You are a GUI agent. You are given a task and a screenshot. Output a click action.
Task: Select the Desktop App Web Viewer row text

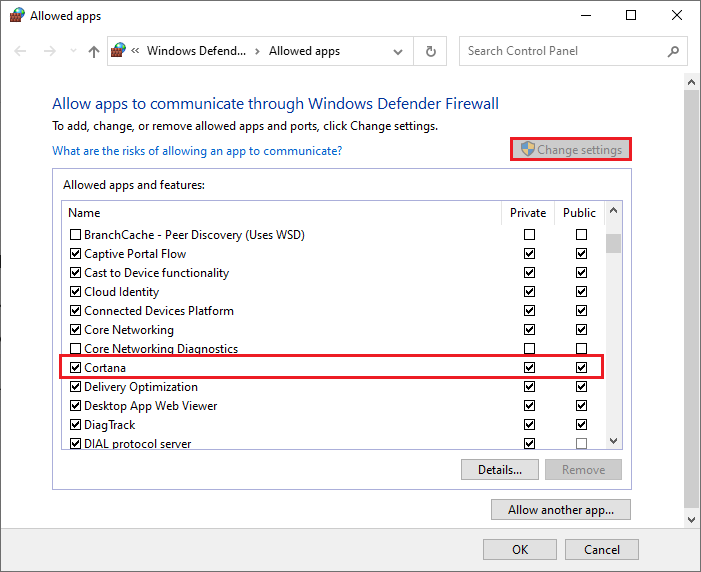pos(151,406)
